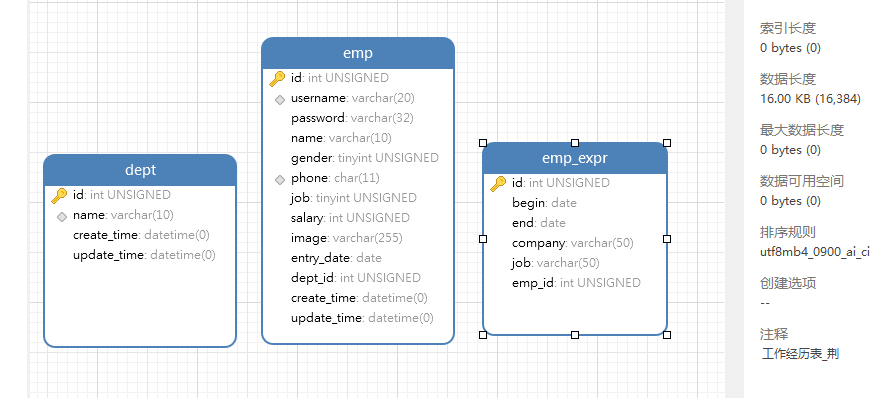The image size is (889, 398).
Task: Click the utf8mb4_0900_ai_ci collation value
Action: 815,252
